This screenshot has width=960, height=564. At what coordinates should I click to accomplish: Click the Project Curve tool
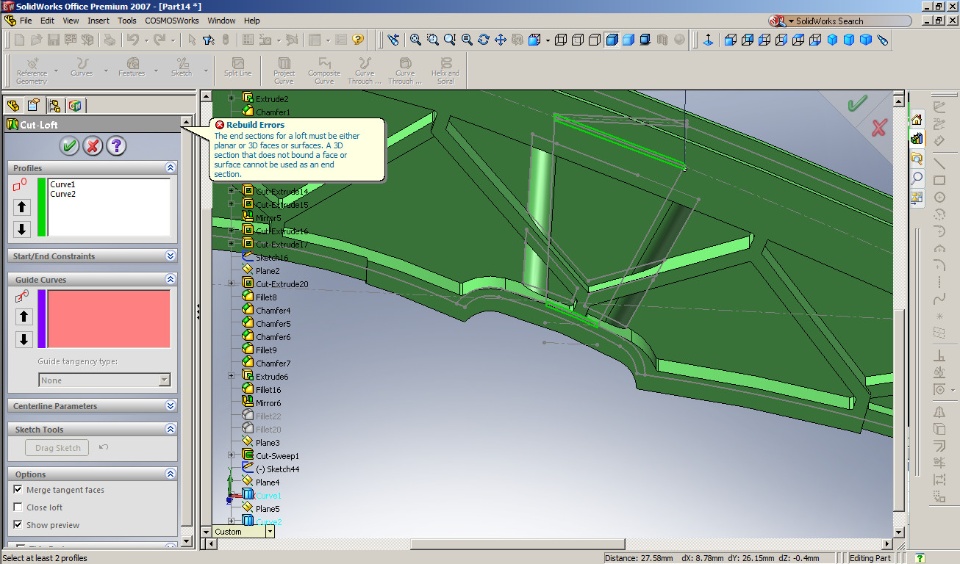click(283, 70)
